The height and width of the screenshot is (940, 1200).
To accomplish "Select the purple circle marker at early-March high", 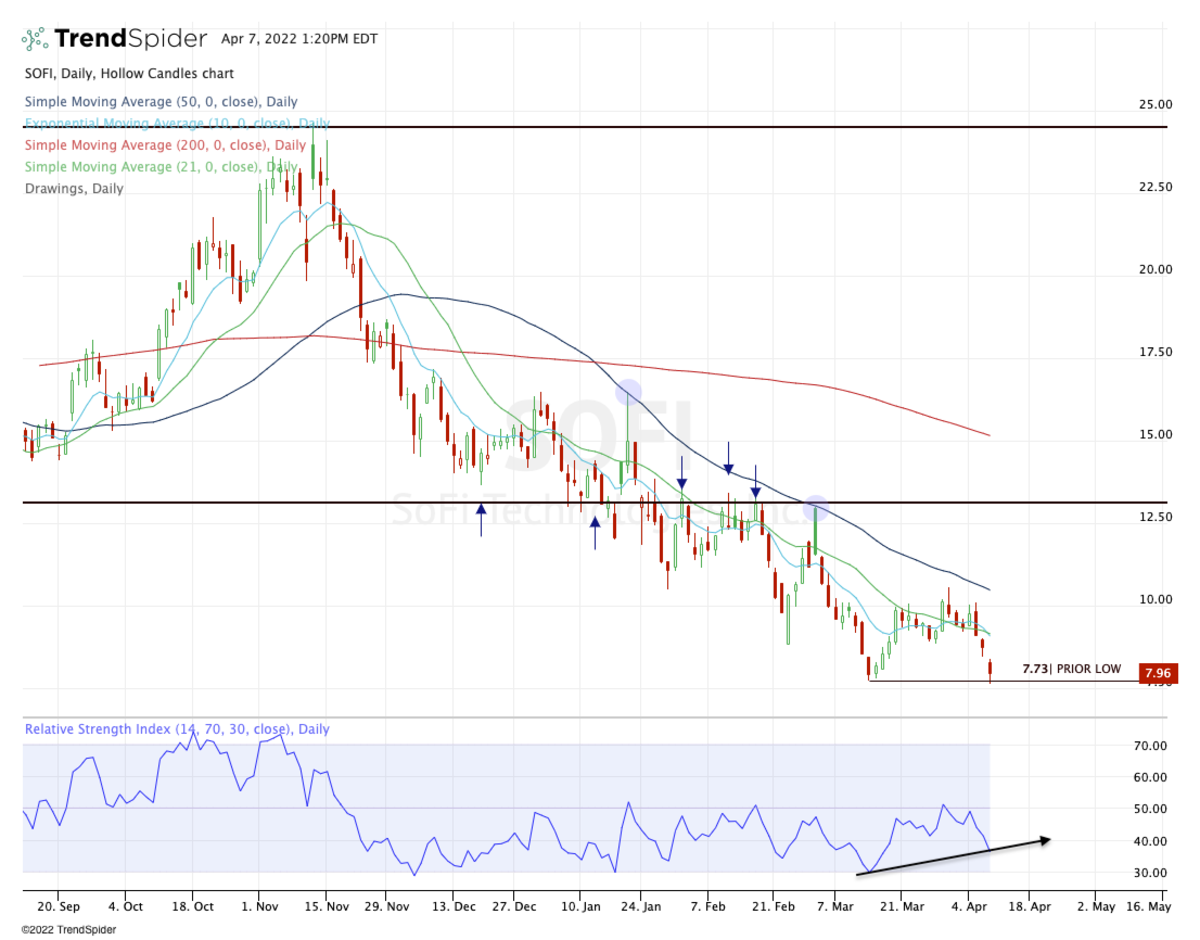I will click(816, 507).
